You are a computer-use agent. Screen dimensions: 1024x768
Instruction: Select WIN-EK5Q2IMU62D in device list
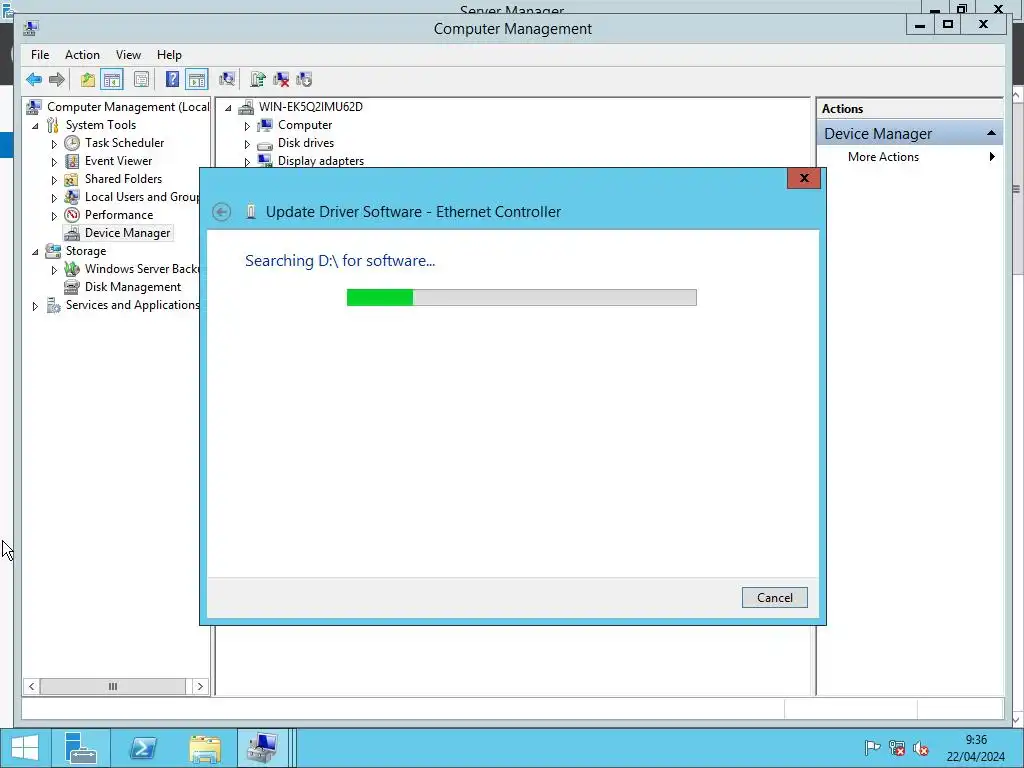click(310, 106)
